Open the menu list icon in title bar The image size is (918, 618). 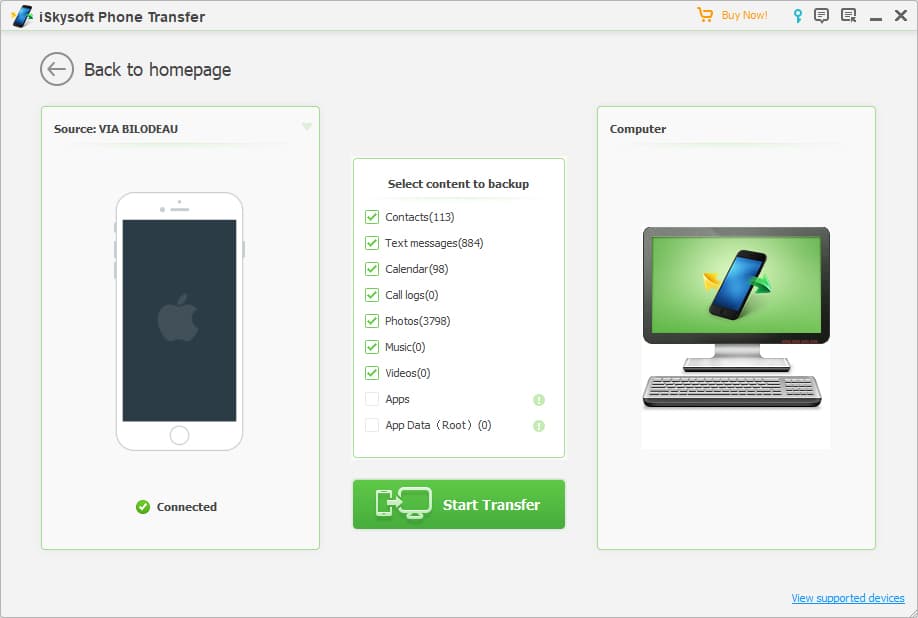tap(848, 15)
